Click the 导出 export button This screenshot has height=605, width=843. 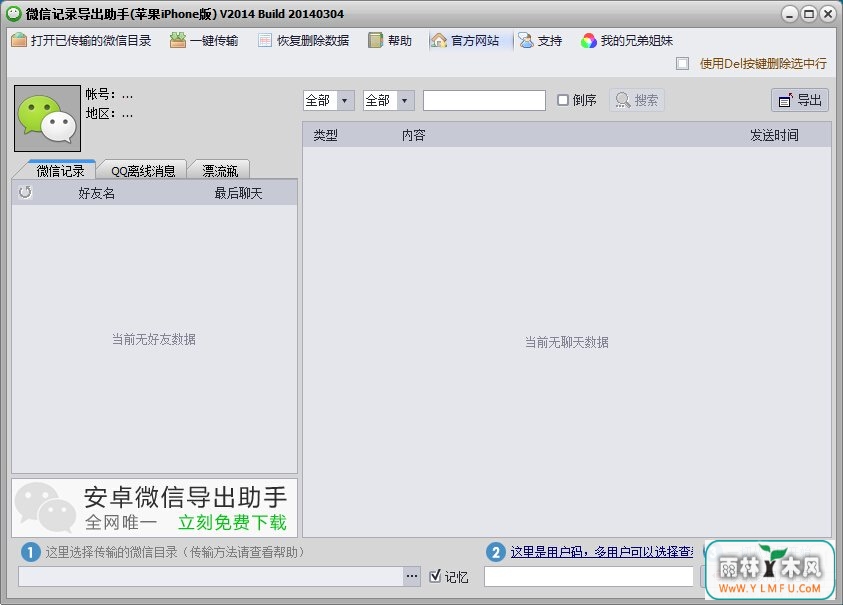tap(800, 100)
